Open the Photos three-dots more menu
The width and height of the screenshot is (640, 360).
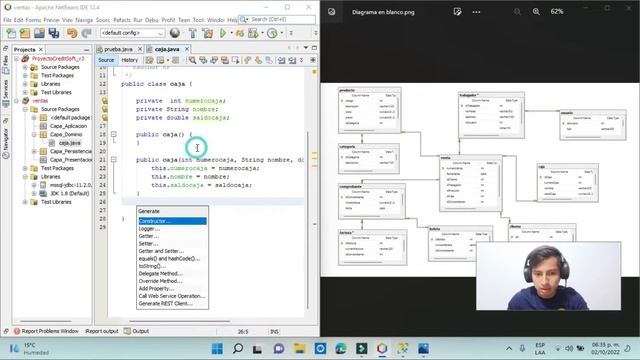pyautogui.click(x=476, y=12)
